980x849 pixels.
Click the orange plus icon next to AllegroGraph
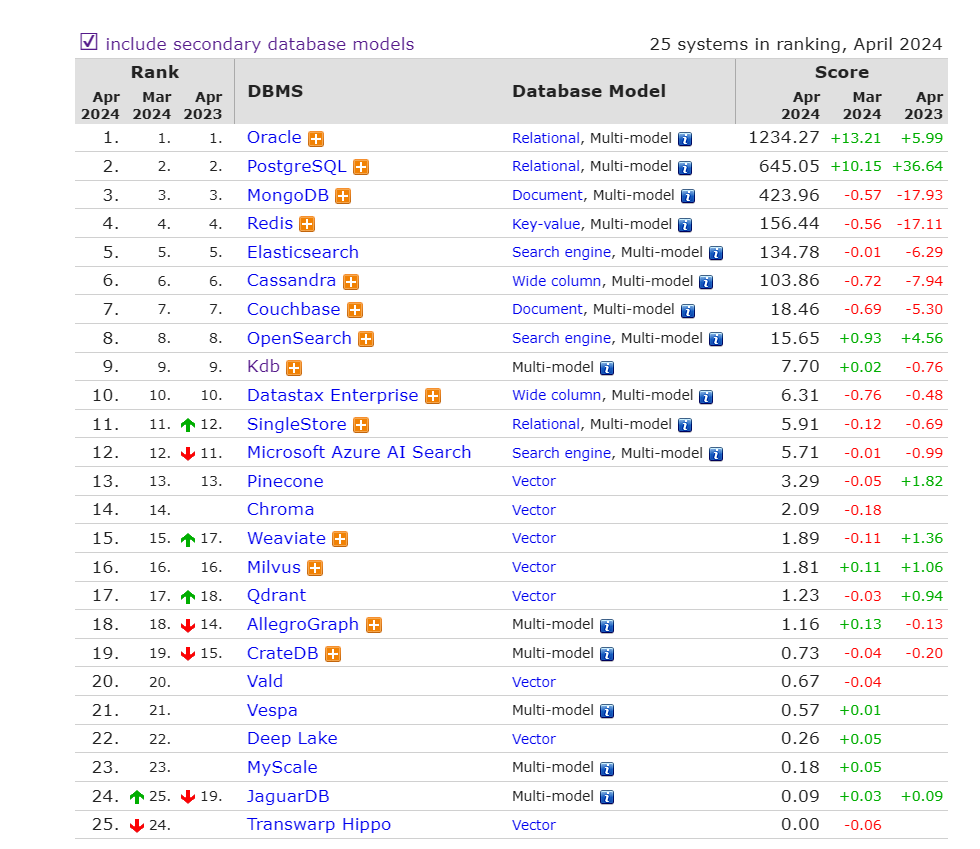pyautogui.click(x=374, y=625)
